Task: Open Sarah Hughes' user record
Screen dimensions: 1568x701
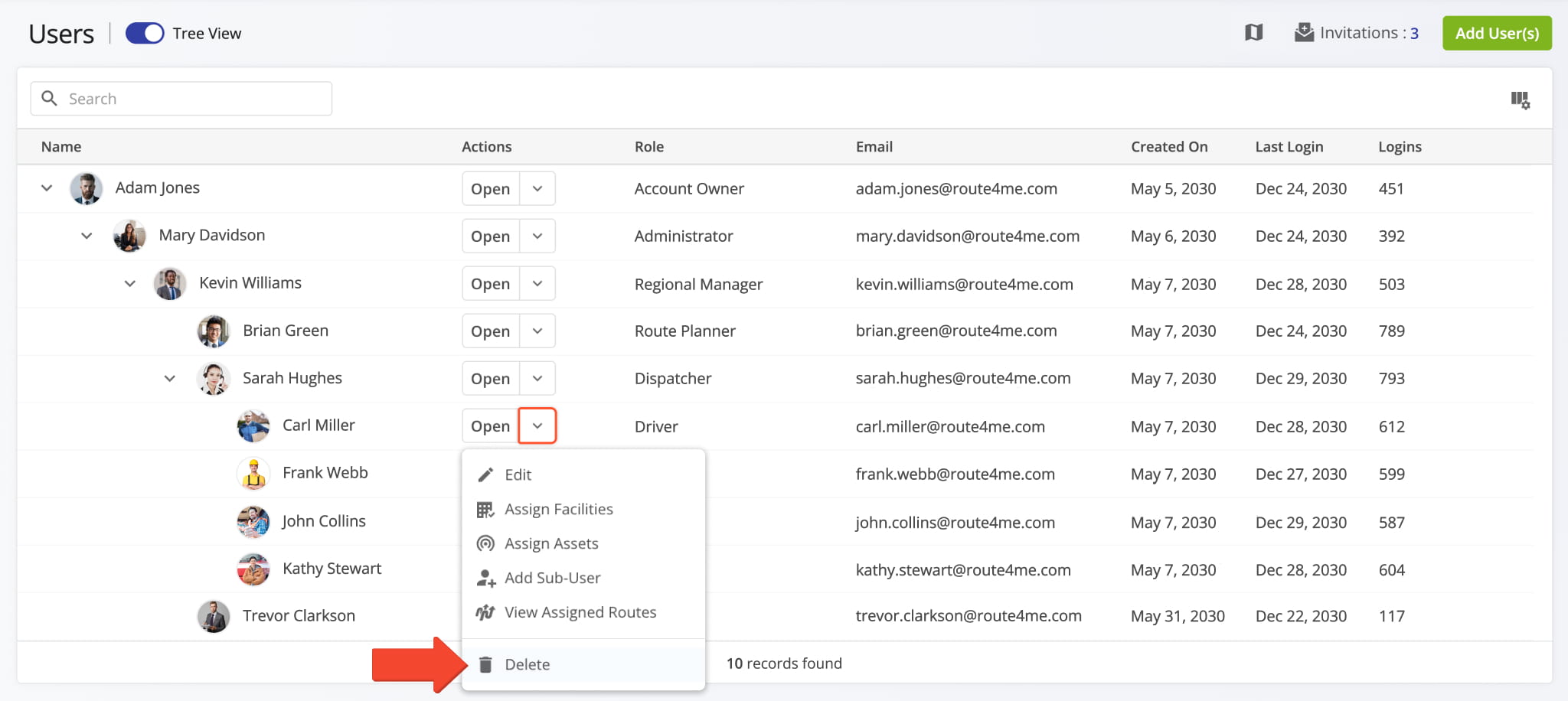Action: pyautogui.click(x=491, y=378)
